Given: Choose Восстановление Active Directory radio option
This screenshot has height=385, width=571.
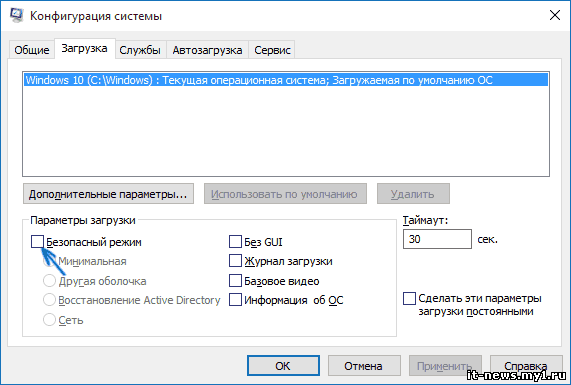Looking at the screenshot, I should click(x=49, y=300).
